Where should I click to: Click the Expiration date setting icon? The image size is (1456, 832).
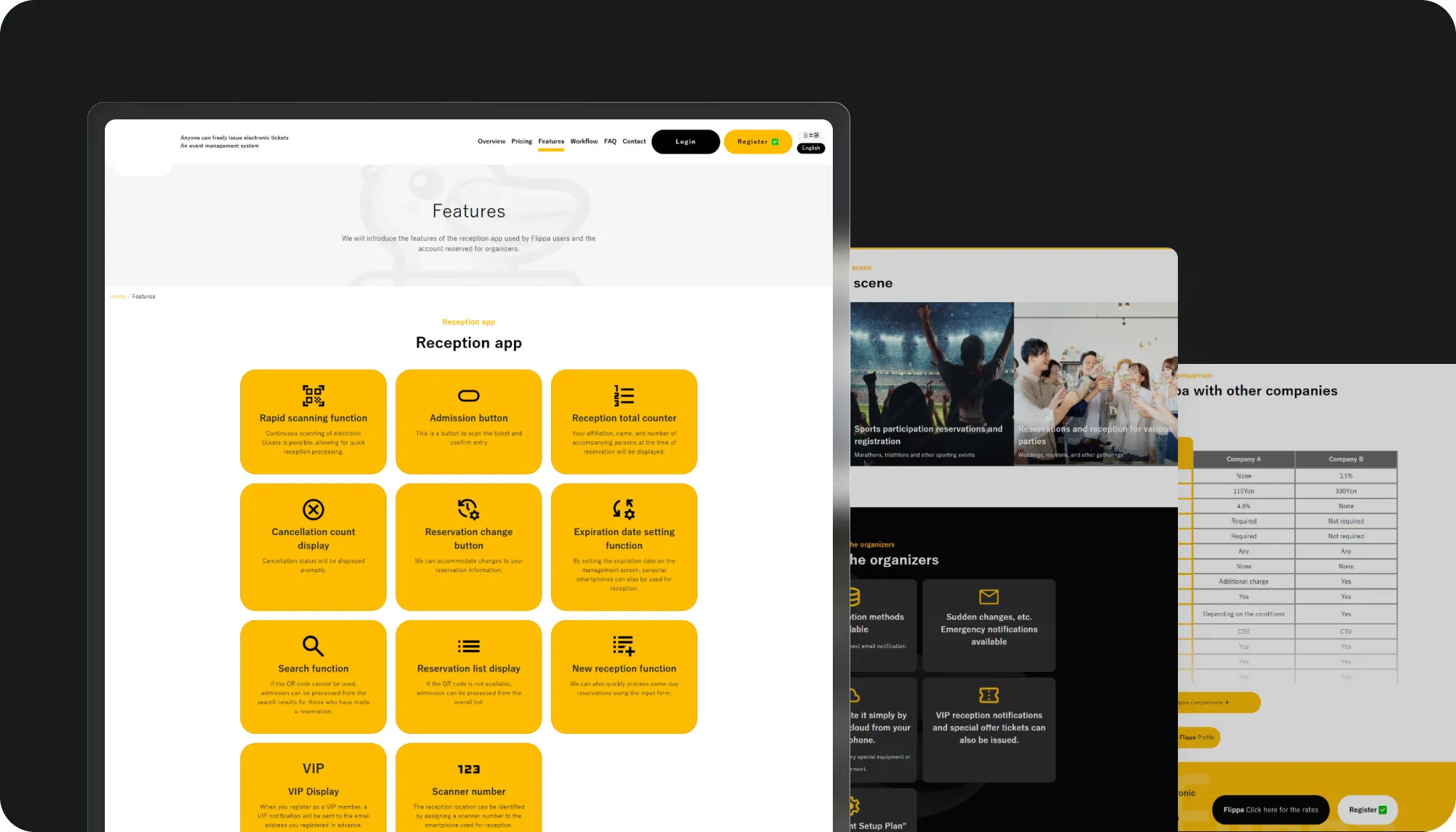(x=624, y=509)
